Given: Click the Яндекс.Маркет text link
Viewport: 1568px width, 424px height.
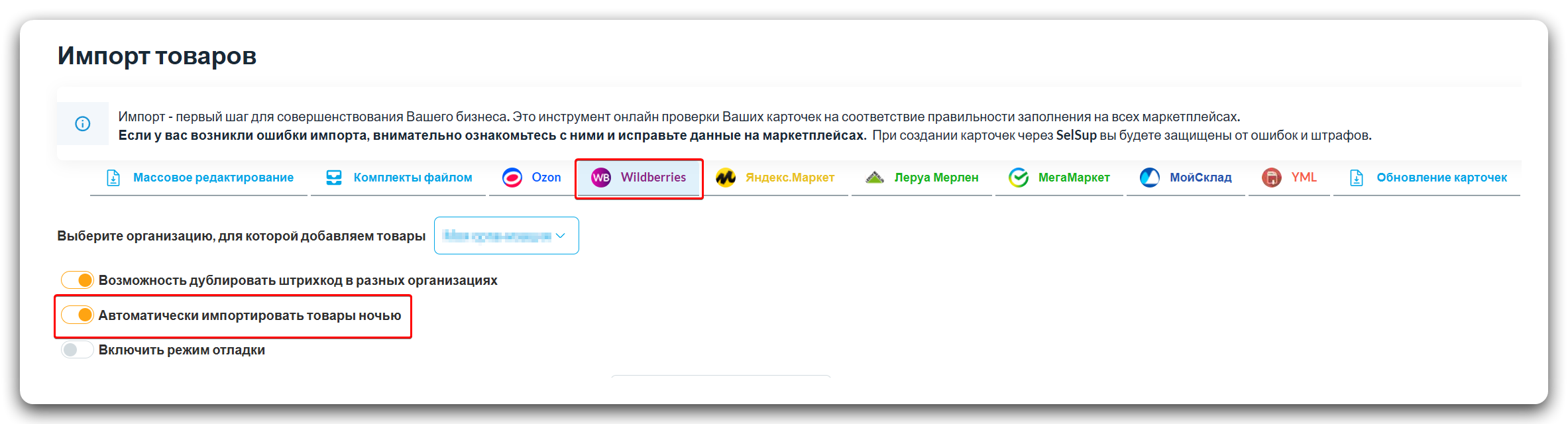Looking at the screenshot, I should [790, 178].
